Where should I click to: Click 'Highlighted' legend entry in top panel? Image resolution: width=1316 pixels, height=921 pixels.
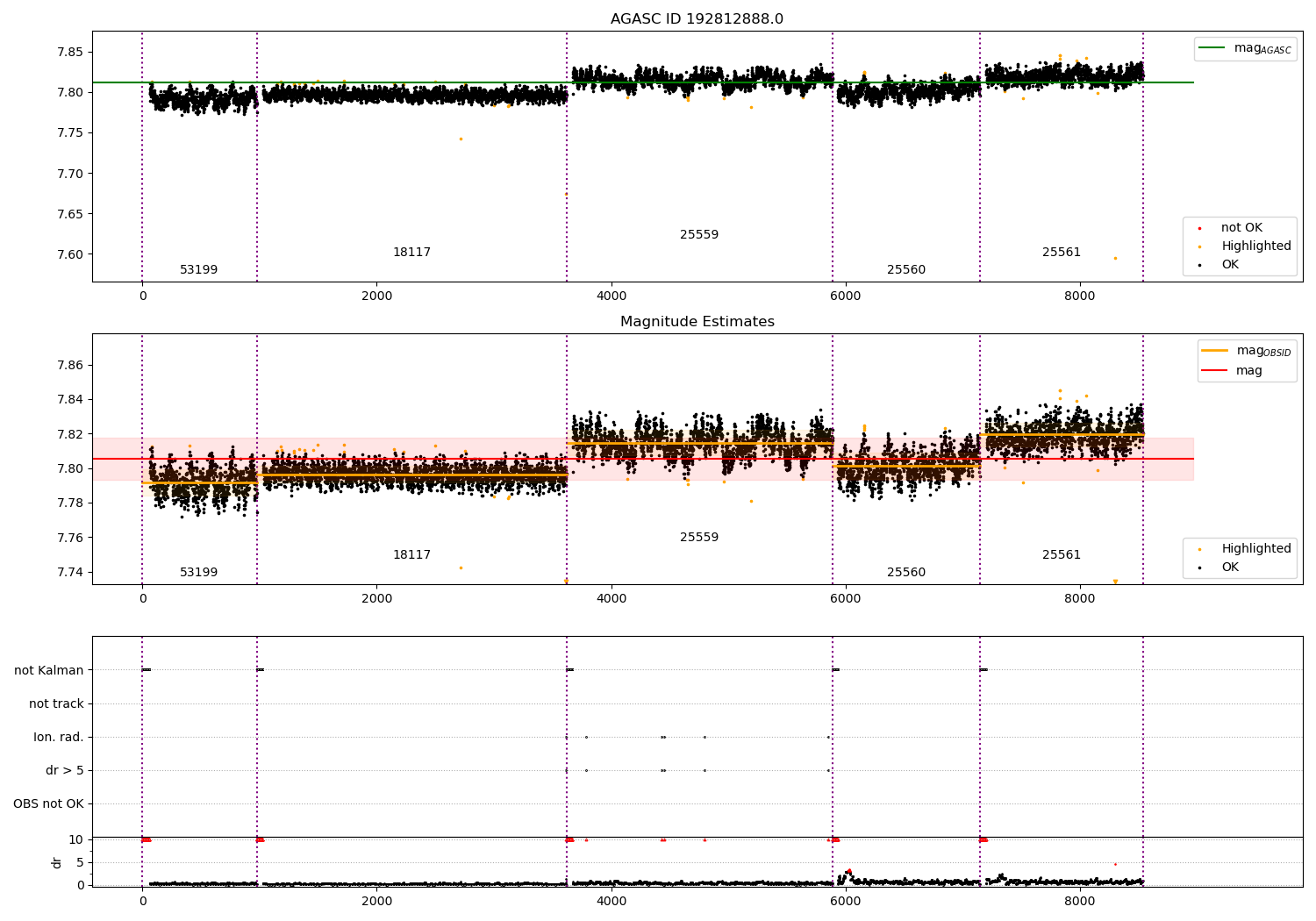pos(1246,246)
